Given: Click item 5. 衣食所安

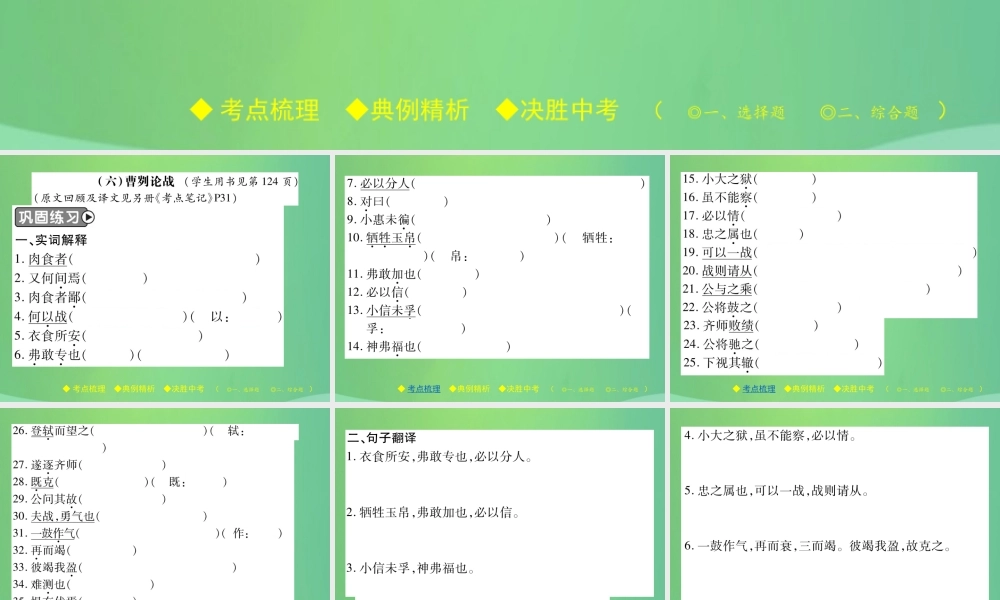Looking at the screenshot, I should point(48,335).
